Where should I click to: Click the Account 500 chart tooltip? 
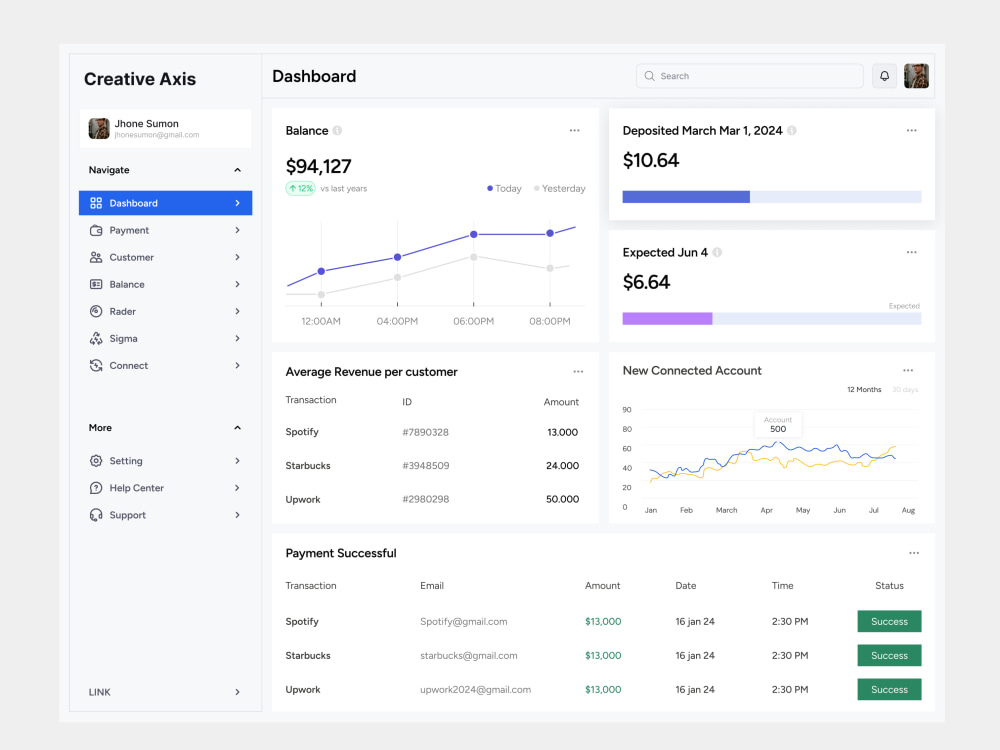coord(778,425)
